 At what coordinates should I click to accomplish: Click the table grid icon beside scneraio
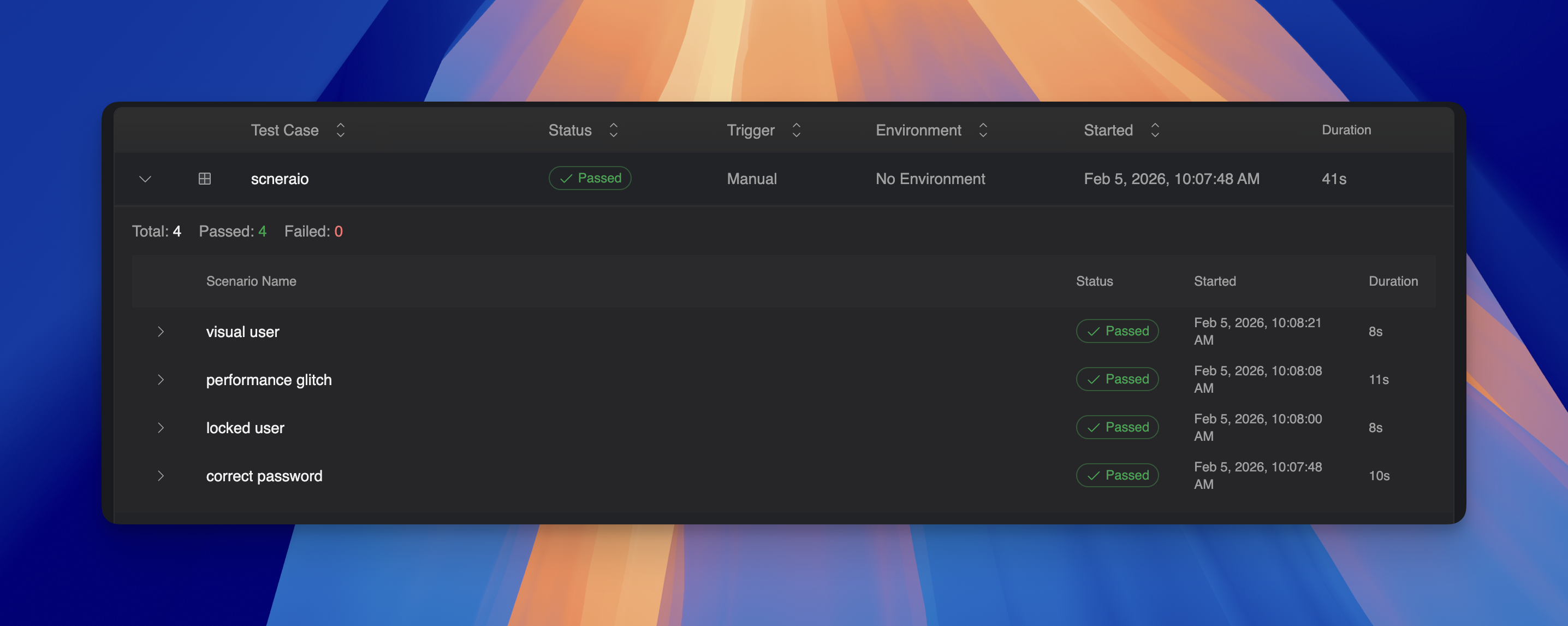[x=205, y=179]
